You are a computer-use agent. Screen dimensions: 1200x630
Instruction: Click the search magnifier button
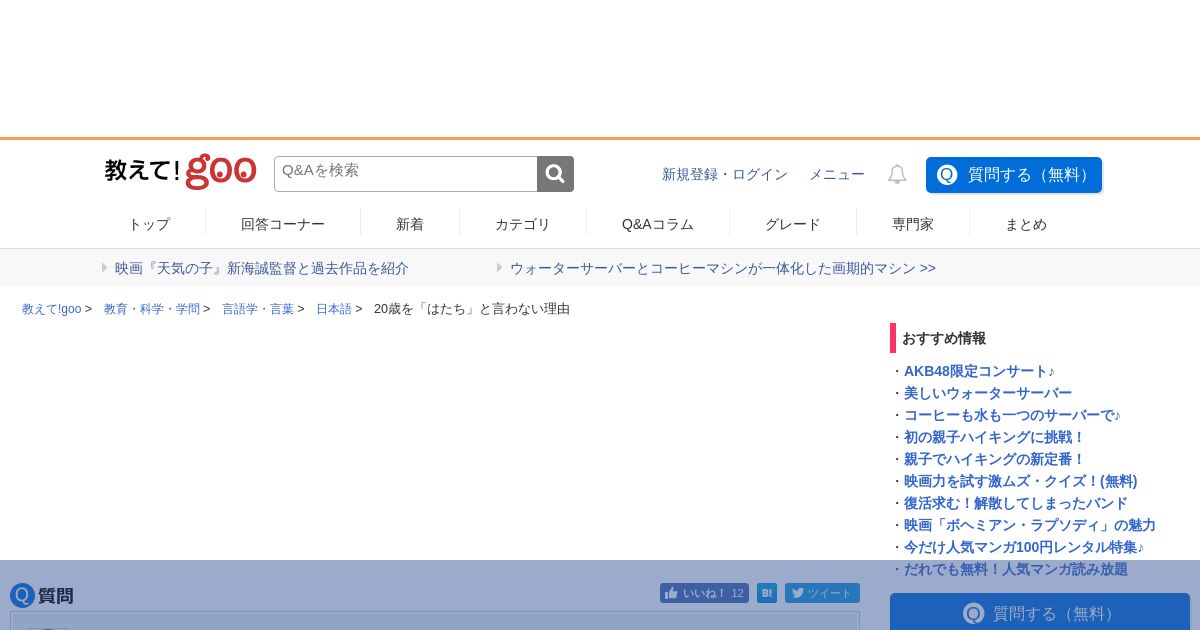[555, 174]
